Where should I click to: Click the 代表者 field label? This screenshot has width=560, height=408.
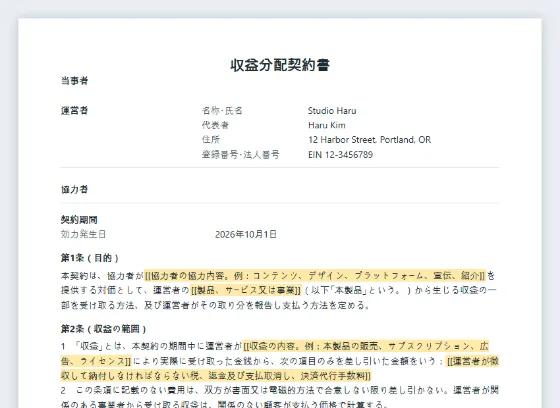(215, 125)
